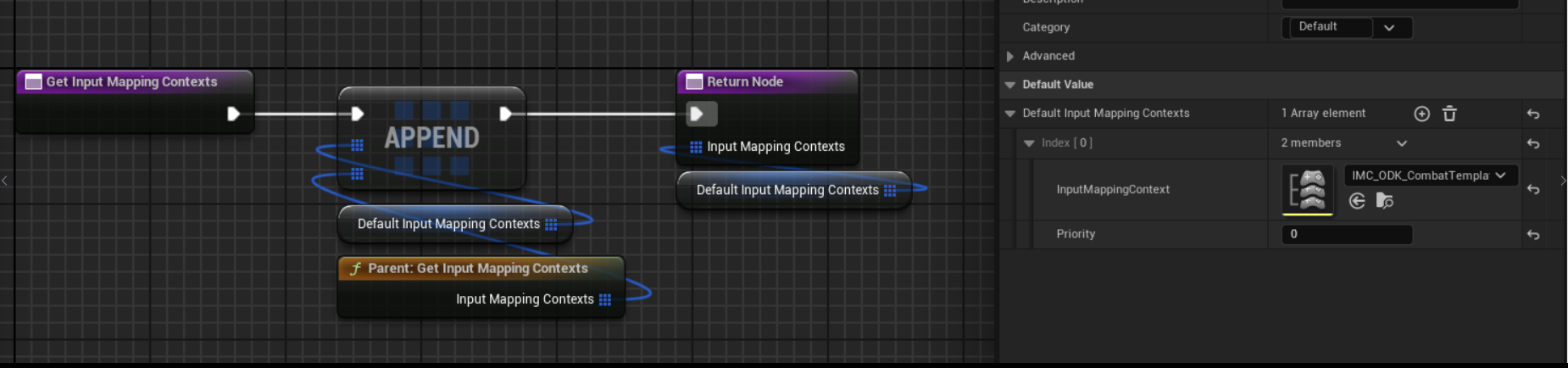Click Return Node's Input Mapping Contexts array pin
This screenshot has height=368, width=1568.
pos(696,147)
